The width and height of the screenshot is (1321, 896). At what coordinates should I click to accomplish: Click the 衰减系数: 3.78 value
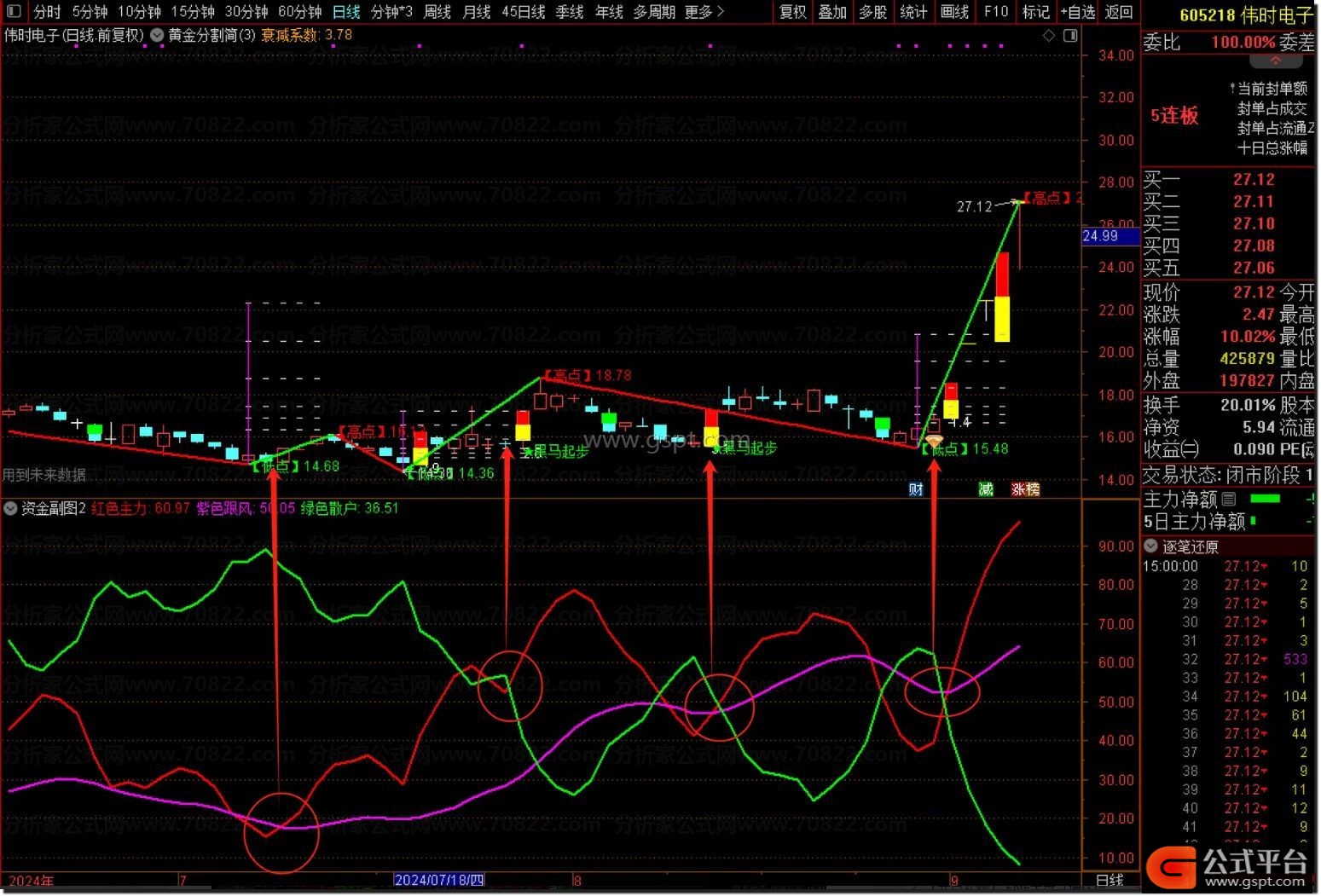pos(306,36)
